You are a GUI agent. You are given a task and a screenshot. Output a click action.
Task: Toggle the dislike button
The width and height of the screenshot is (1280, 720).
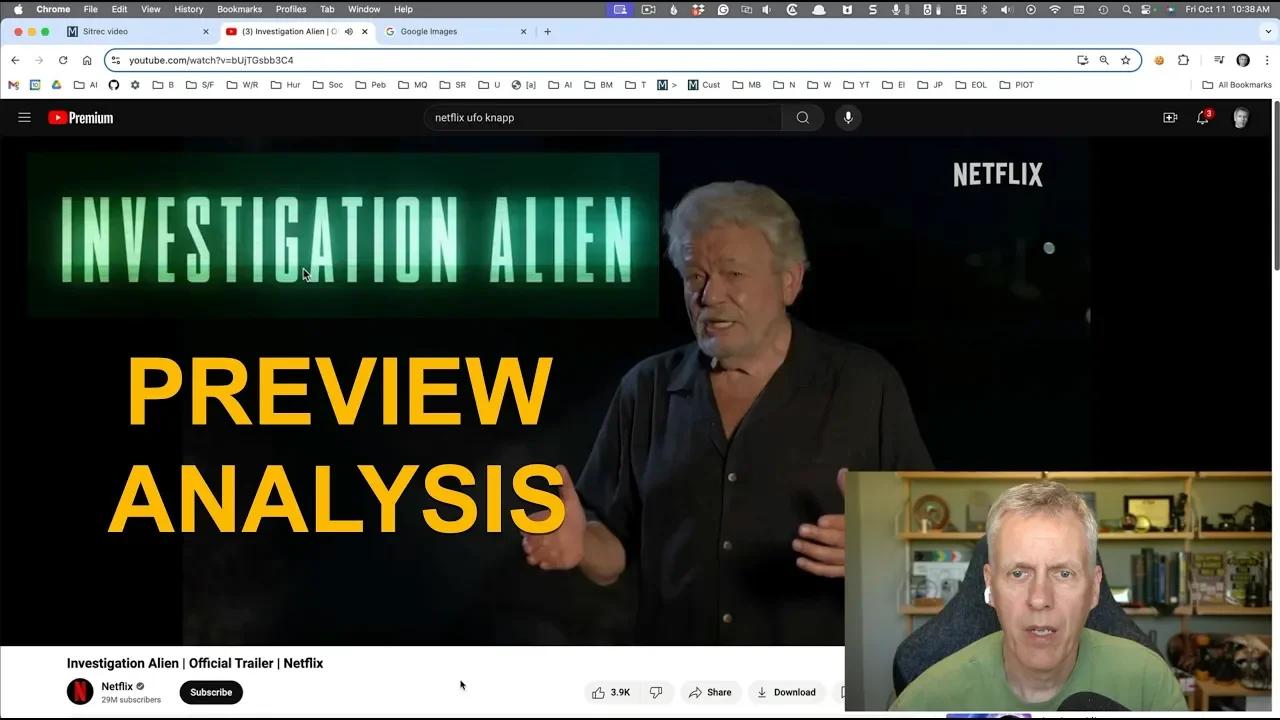[x=656, y=692]
